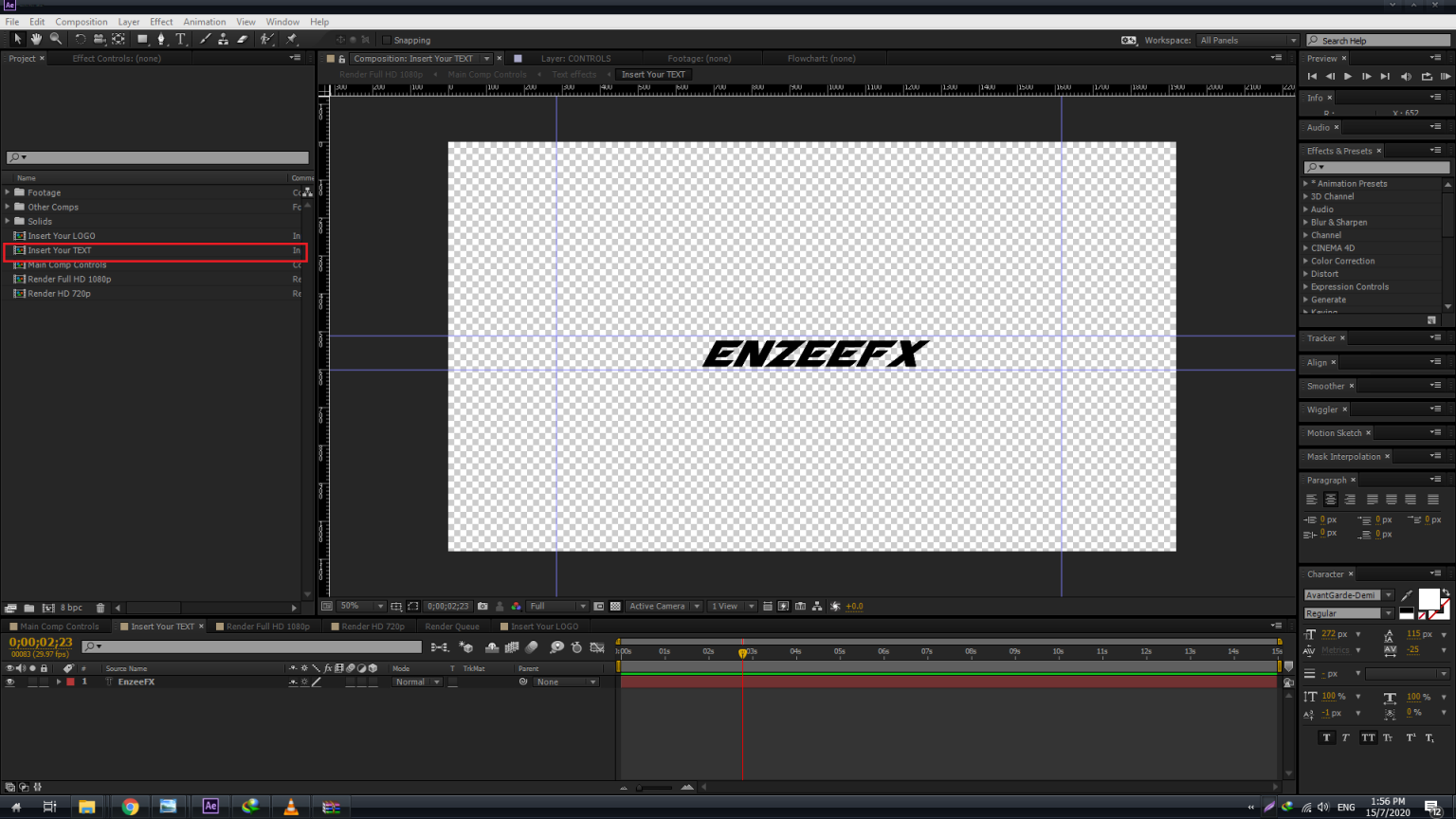Open the 1 View layout dropdown
Viewport: 1456px width, 819px height.
coord(732,606)
